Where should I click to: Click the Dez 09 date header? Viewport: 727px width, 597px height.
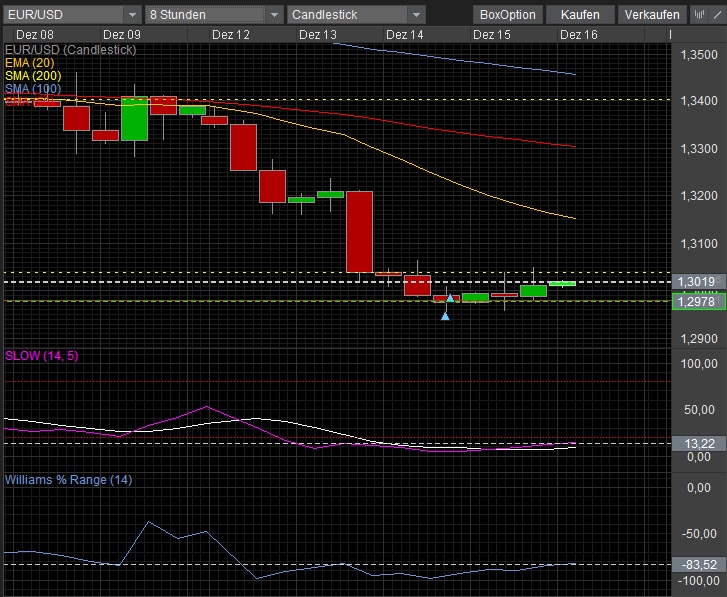tap(122, 35)
